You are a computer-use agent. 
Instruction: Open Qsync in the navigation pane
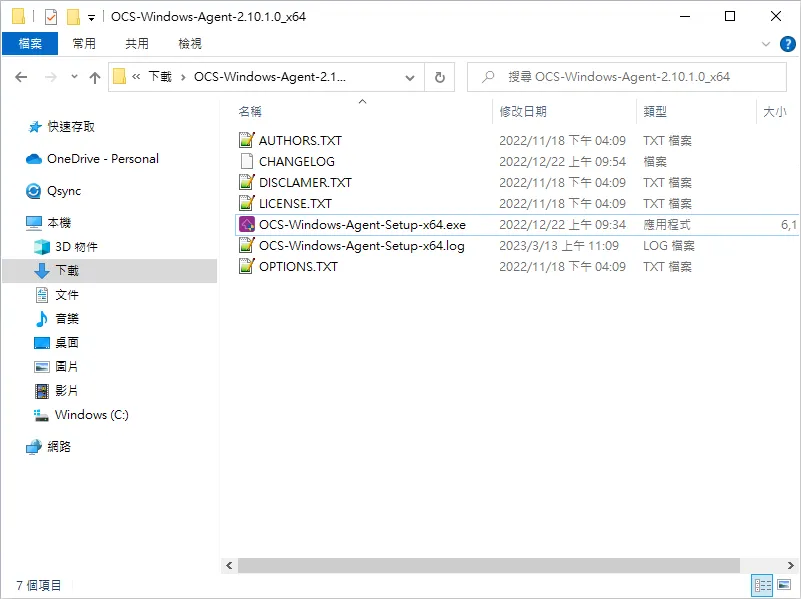(64, 191)
